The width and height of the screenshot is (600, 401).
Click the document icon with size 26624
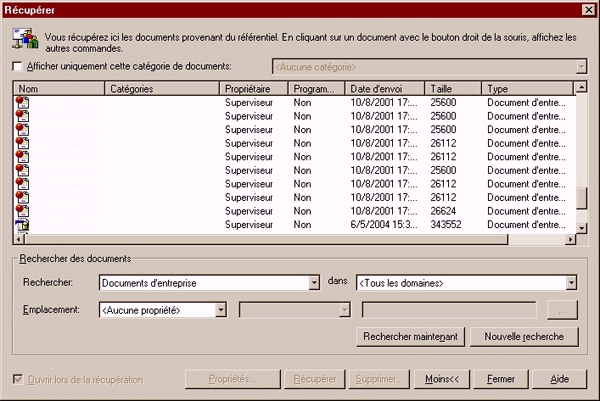(22, 211)
